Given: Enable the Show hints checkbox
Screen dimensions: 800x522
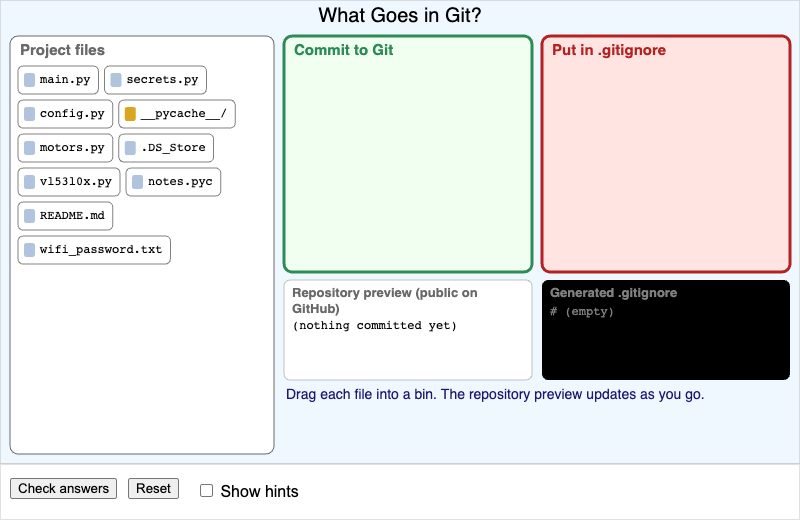Looking at the screenshot, I should (206, 491).
